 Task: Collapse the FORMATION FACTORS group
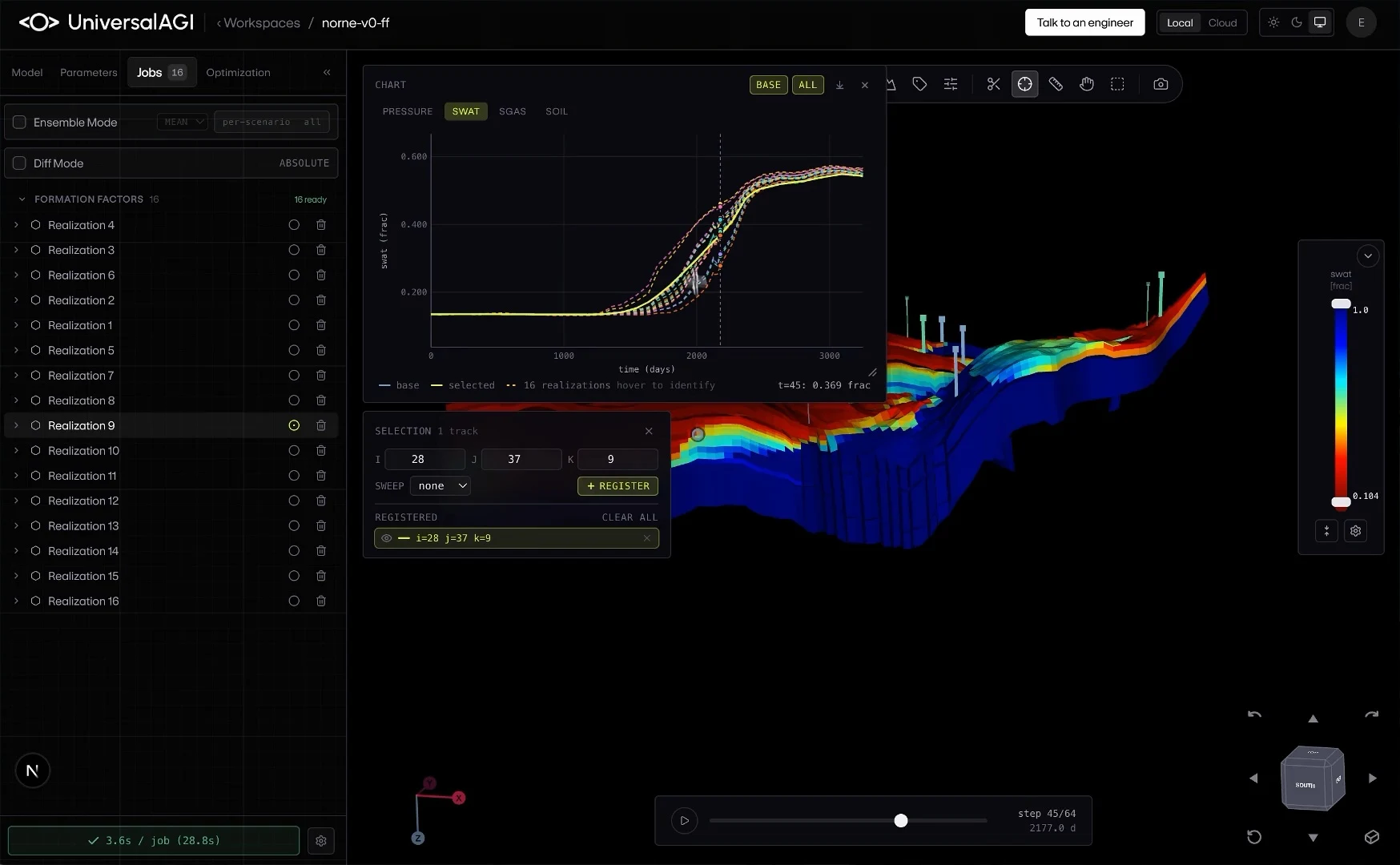(x=22, y=199)
